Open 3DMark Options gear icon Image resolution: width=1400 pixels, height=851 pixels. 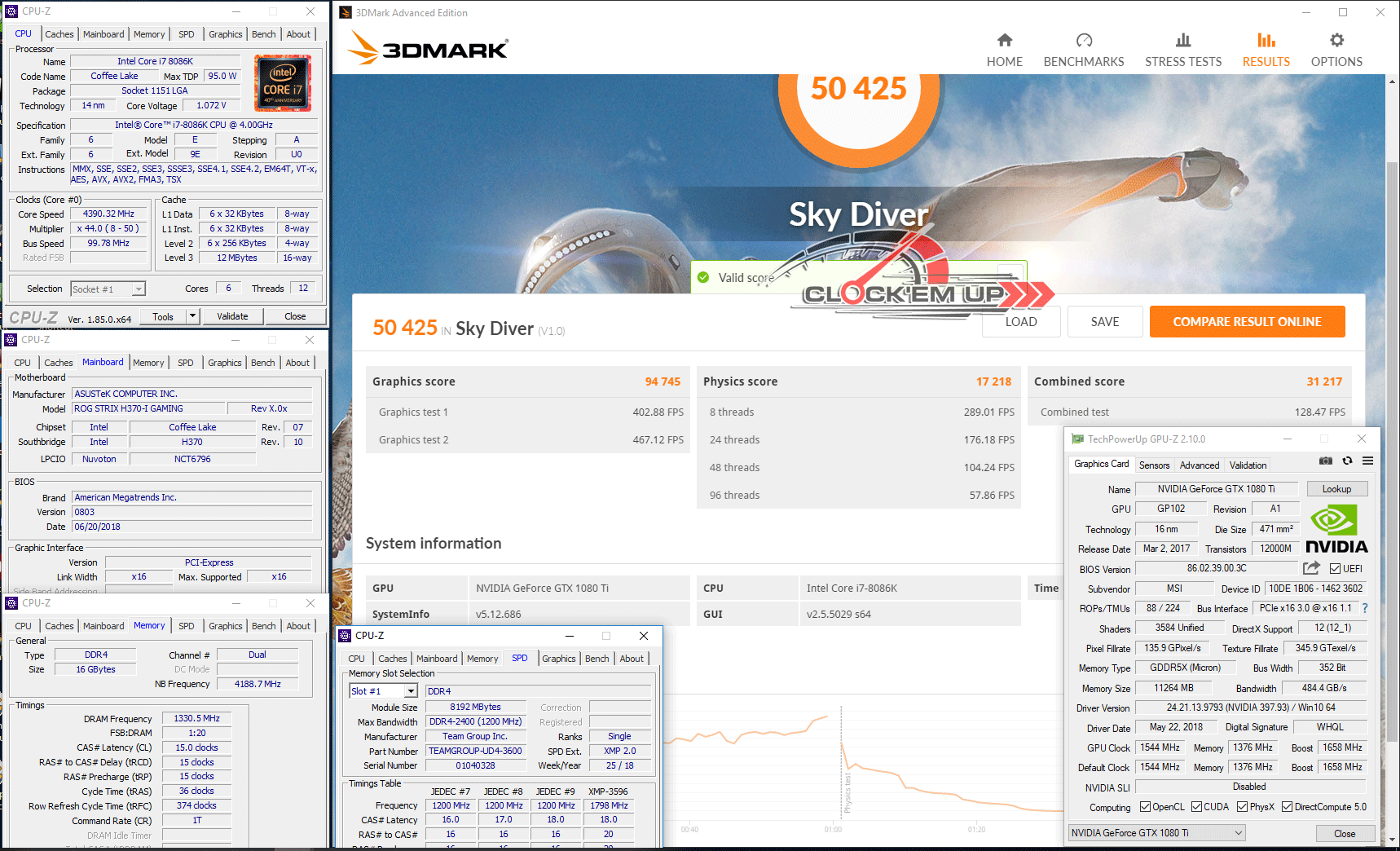[x=1336, y=41]
